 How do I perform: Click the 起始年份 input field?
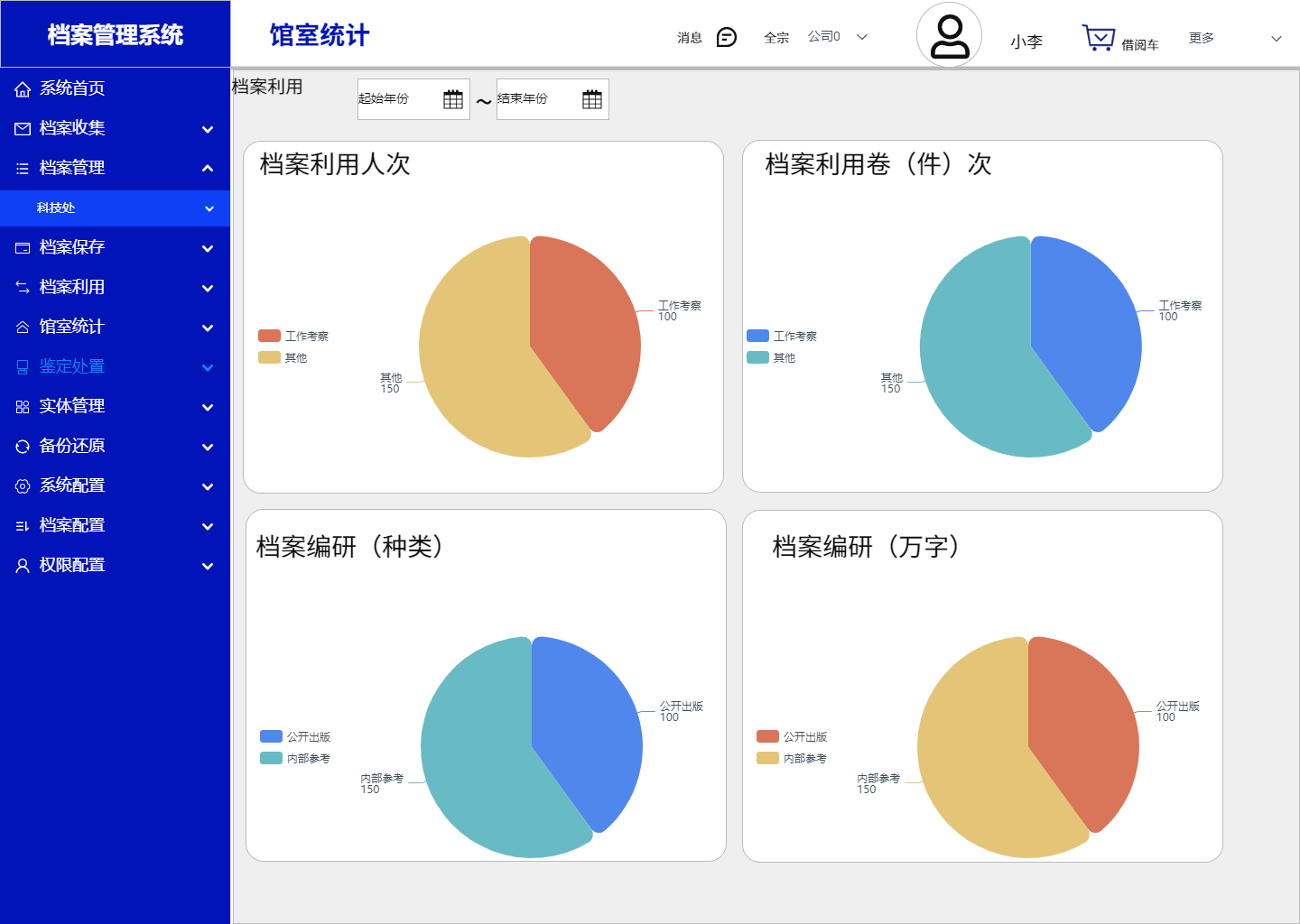(x=397, y=99)
